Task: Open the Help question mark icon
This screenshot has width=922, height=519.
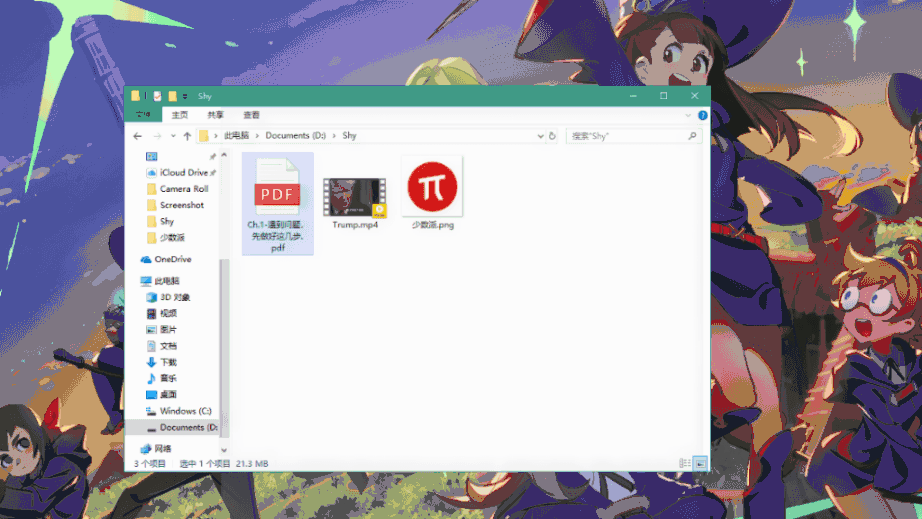Action: [x=702, y=115]
